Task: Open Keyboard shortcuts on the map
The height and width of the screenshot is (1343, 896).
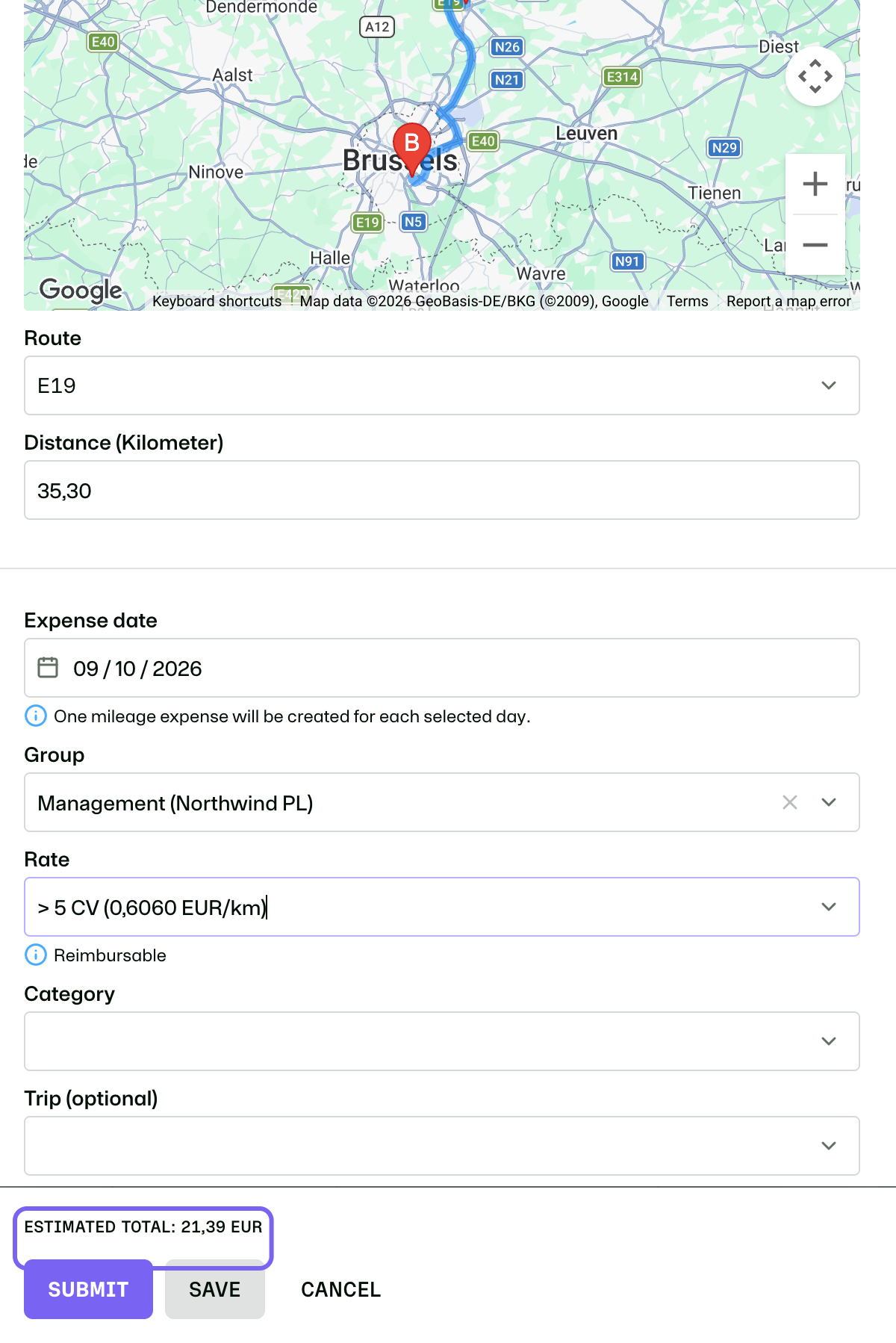Action: pyautogui.click(x=217, y=301)
